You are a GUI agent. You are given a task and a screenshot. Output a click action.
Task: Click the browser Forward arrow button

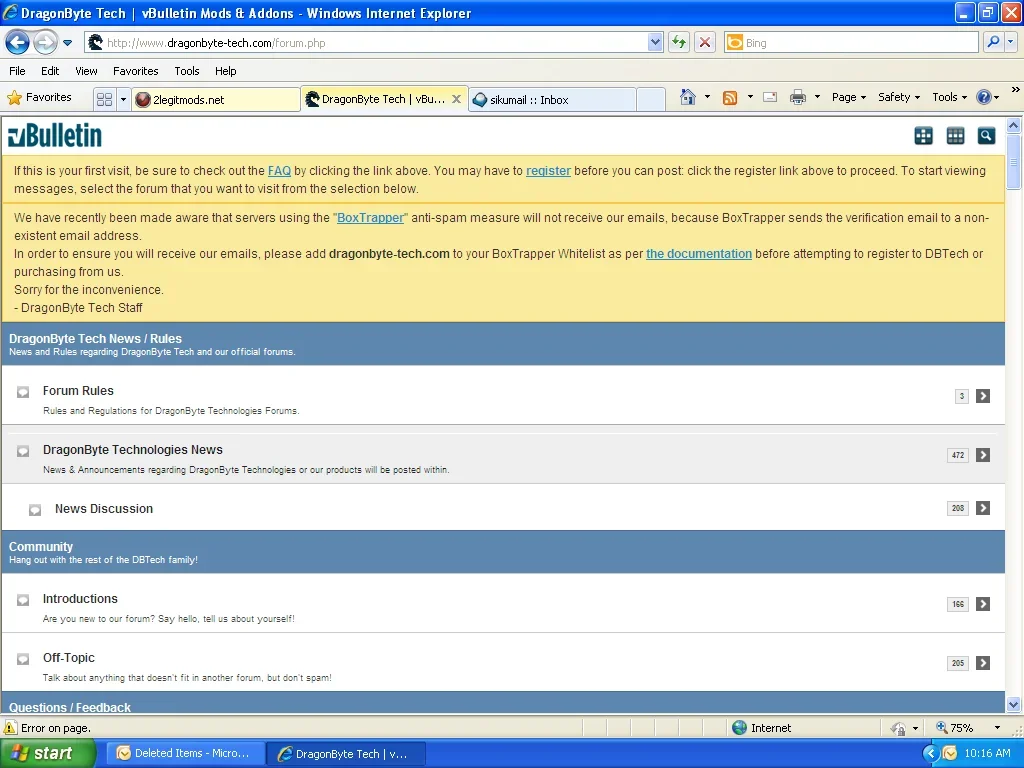44,43
